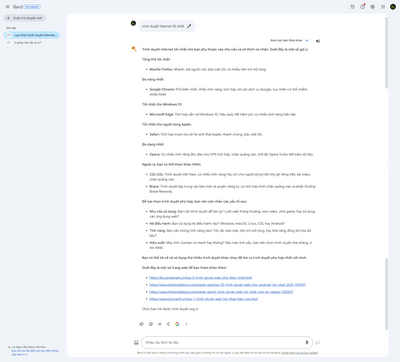Image resolution: width=400 pixels, height=362 pixels.
Task: Share the response via share icon
Action: click(168, 324)
